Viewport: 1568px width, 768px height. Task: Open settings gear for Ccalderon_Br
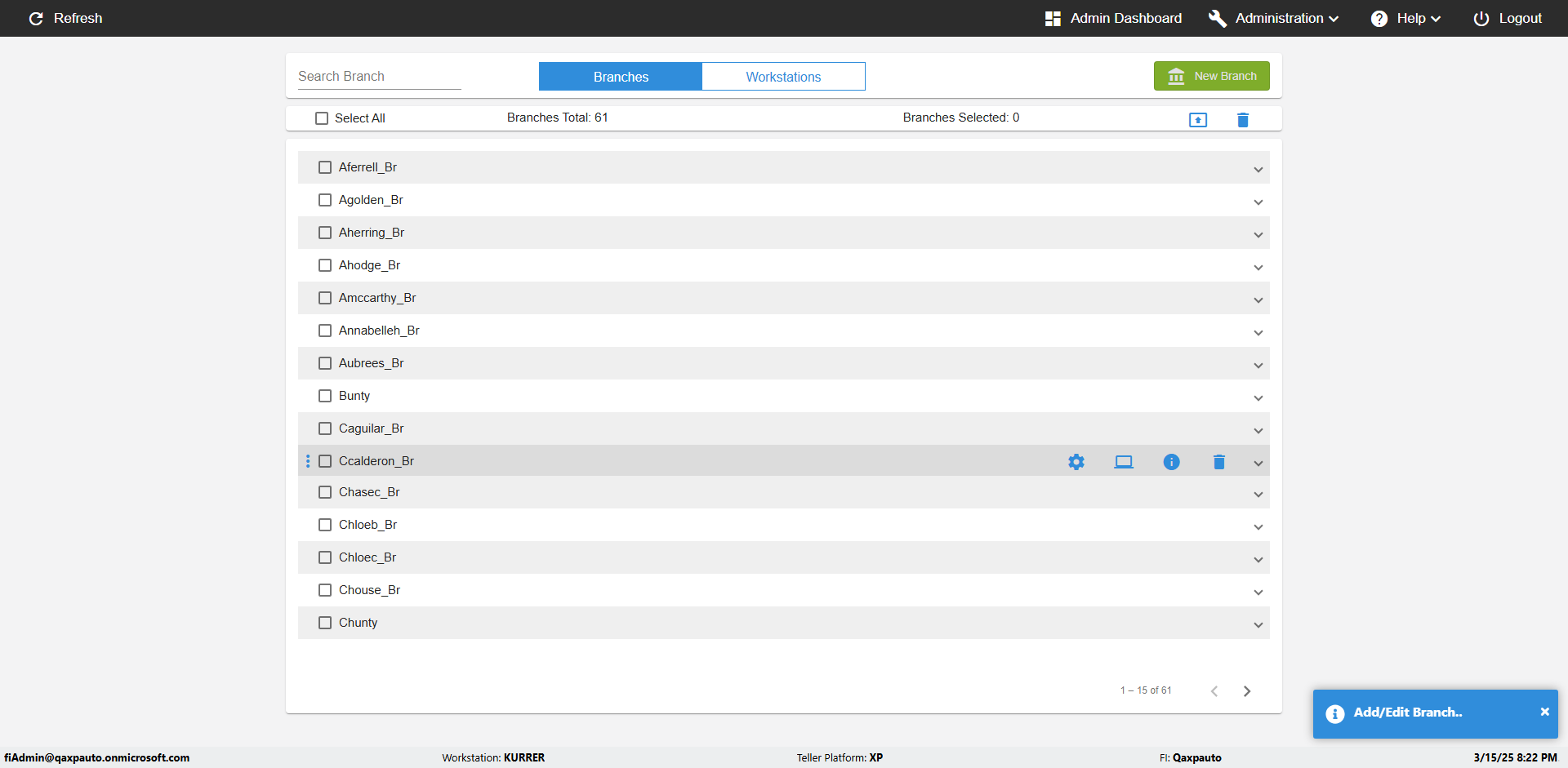tap(1076, 462)
